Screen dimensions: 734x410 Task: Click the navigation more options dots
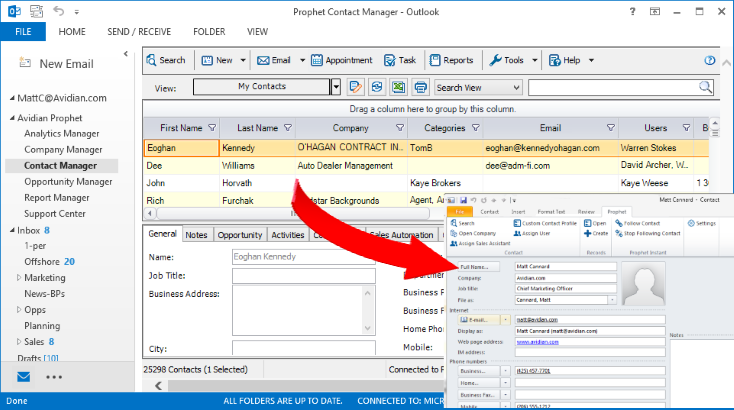[54, 377]
